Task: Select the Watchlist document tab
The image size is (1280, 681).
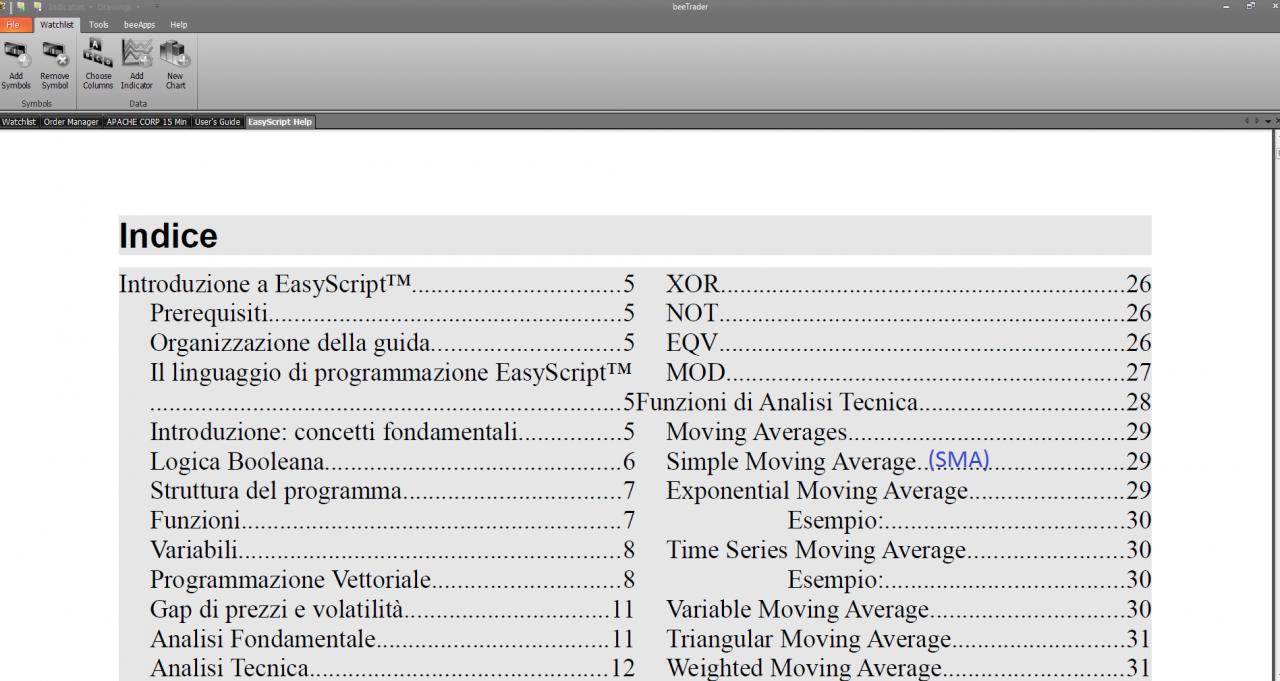Action: click(19, 122)
